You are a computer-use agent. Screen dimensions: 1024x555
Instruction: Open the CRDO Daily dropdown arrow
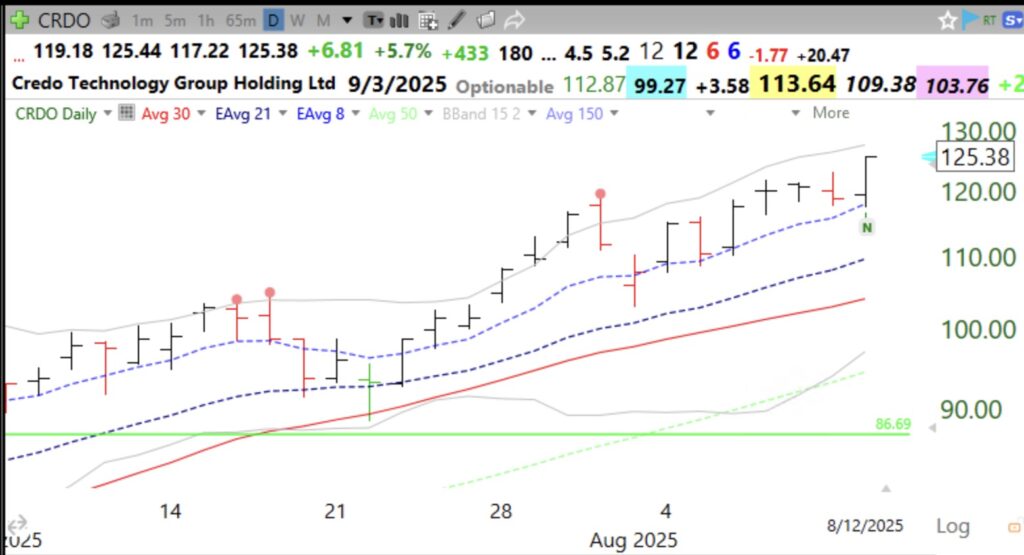tap(108, 114)
